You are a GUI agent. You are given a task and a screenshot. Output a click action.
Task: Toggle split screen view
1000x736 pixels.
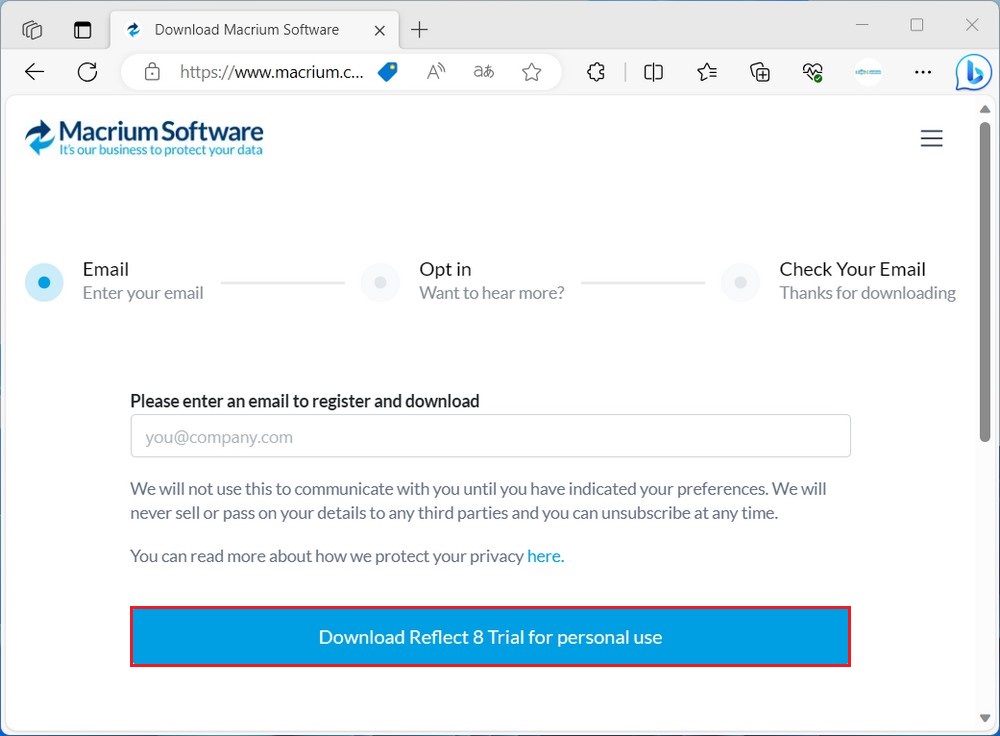(x=654, y=72)
